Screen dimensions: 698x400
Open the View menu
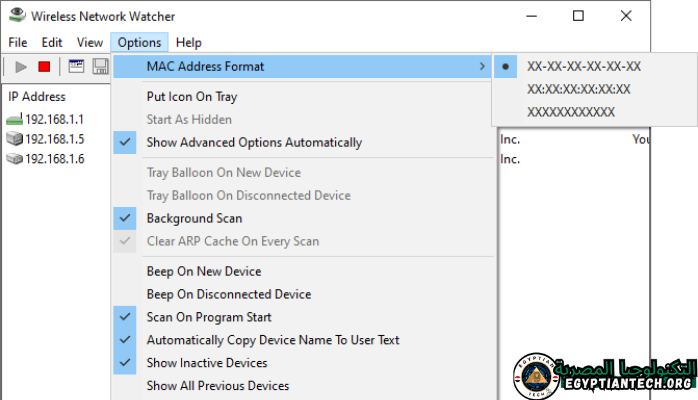pos(89,43)
